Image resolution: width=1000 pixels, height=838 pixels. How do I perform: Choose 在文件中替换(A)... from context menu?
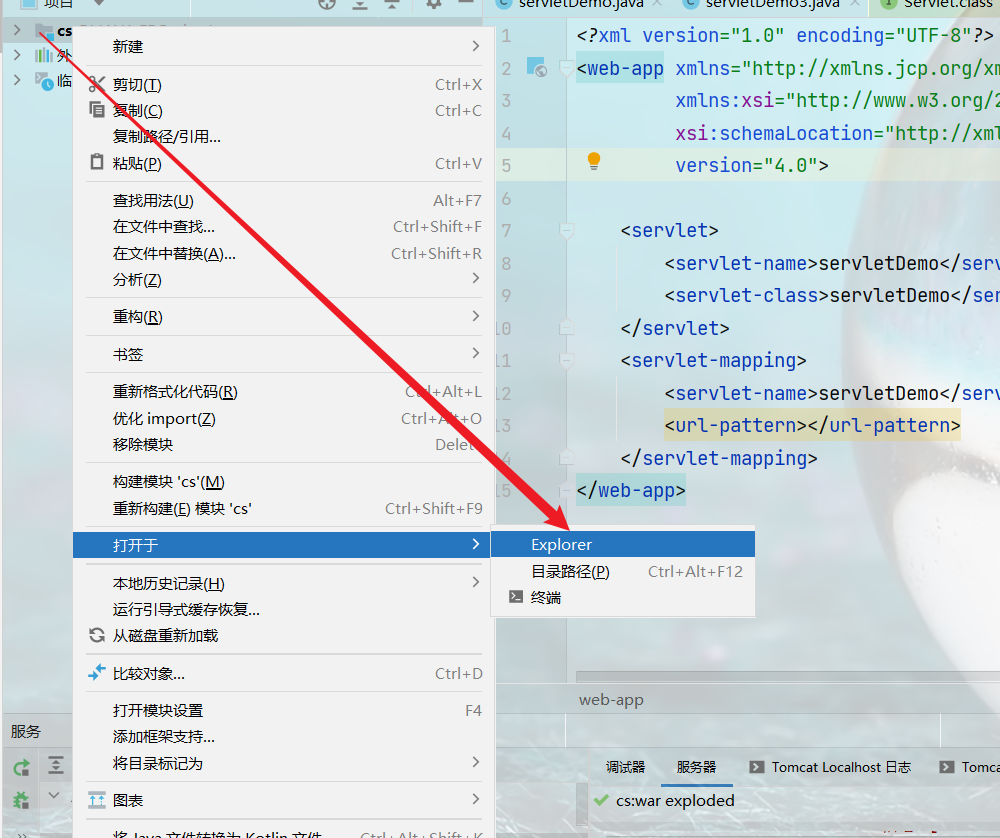(x=284, y=254)
